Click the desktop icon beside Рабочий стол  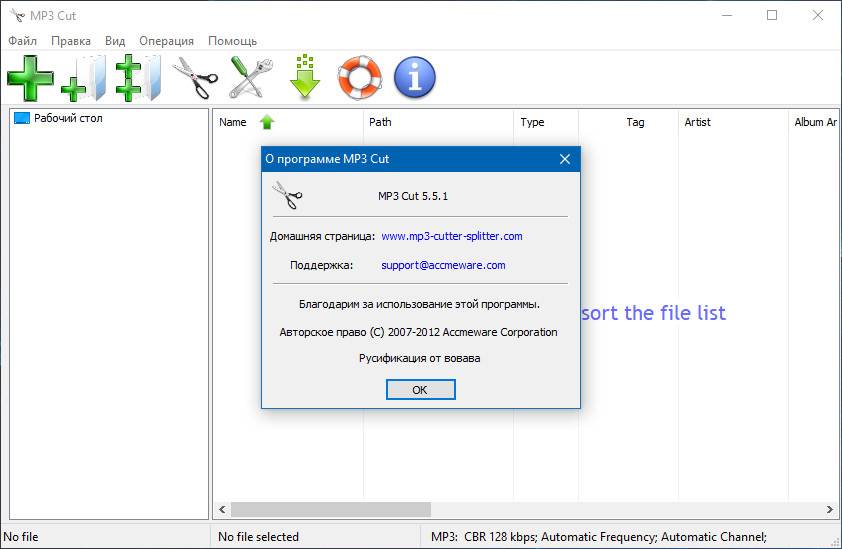(21, 118)
